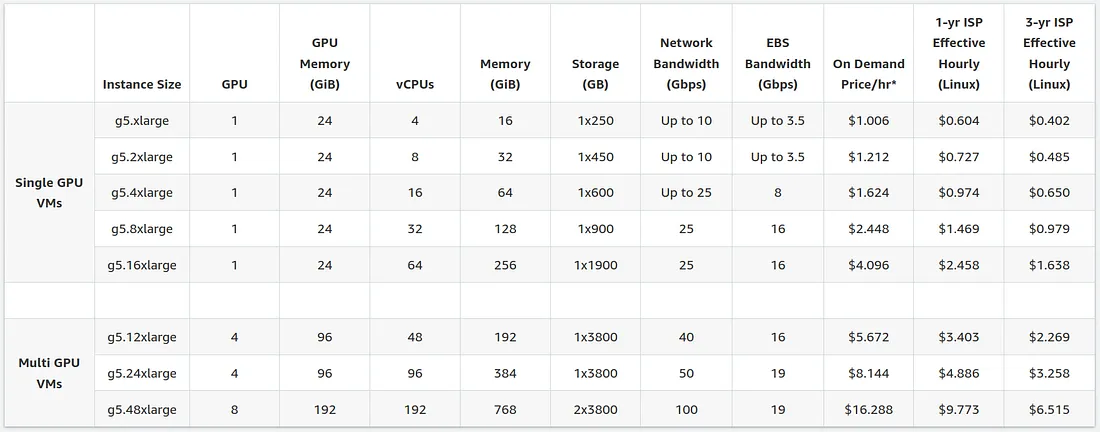Click the Instance Size column header
This screenshot has height=432, width=1100.
pyautogui.click(x=142, y=84)
